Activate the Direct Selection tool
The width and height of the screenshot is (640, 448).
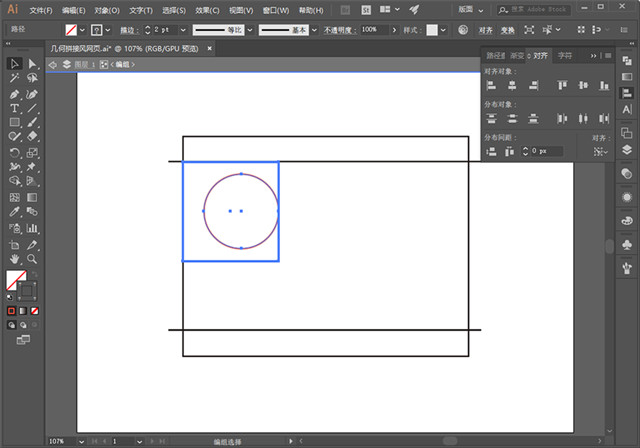coord(33,63)
